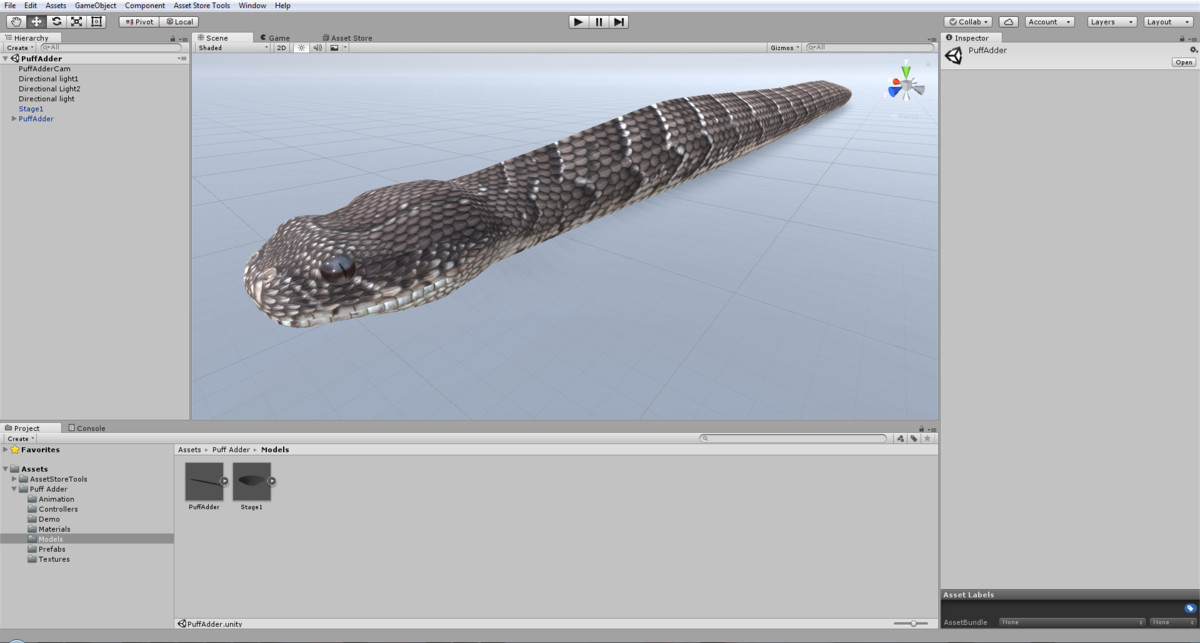Toggle scene lighting with the sun icon
The height and width of the screenshot is (643, 1200).
(301, 47)
